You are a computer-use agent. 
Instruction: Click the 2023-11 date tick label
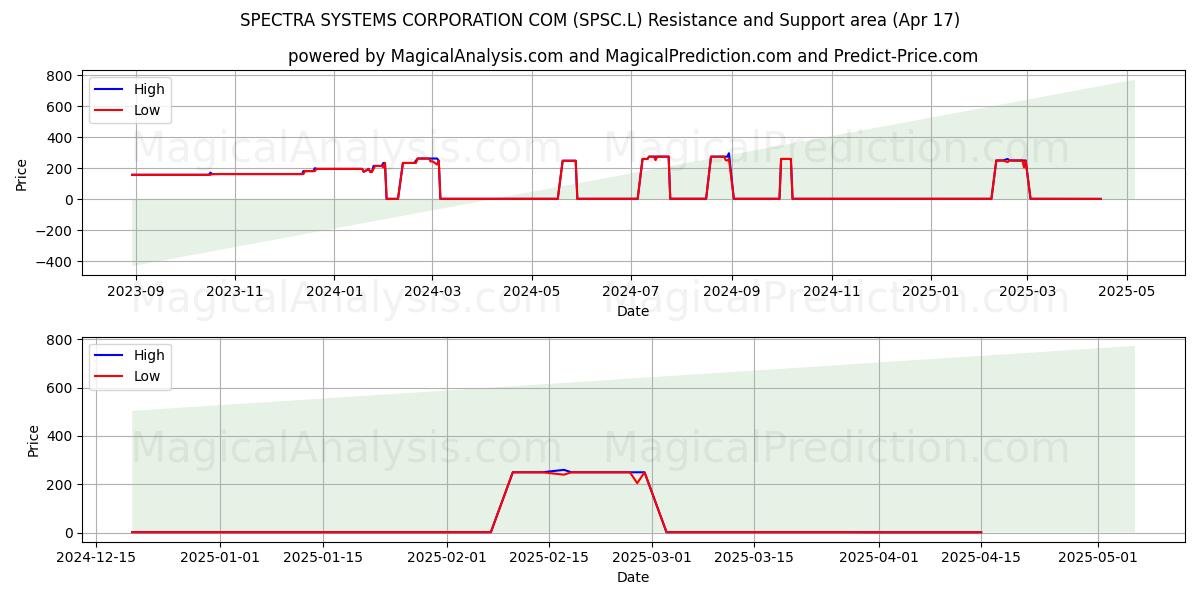click(x=235, y=291)
